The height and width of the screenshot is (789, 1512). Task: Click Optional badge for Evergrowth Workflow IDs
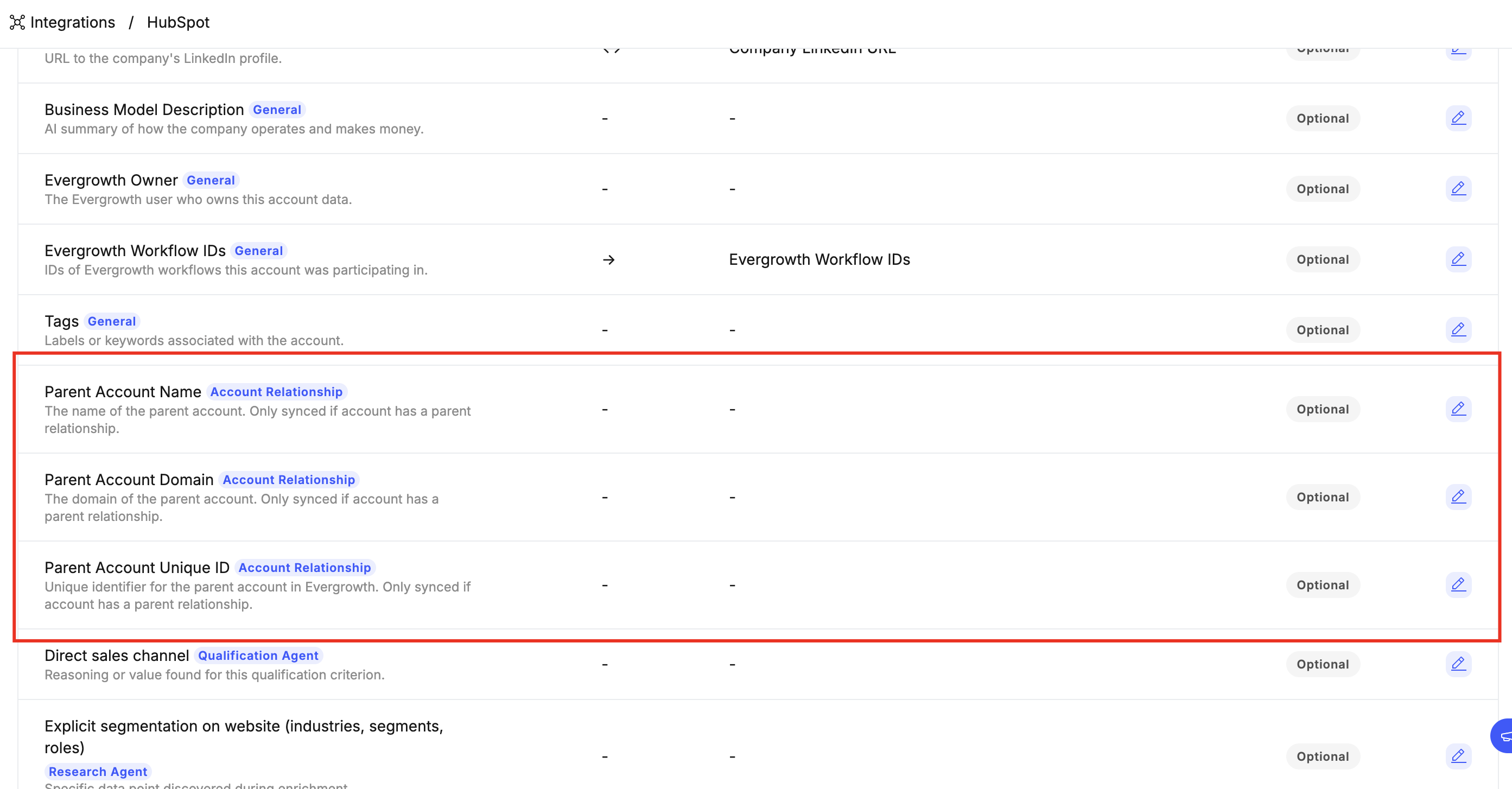[x=1323, y=259]
